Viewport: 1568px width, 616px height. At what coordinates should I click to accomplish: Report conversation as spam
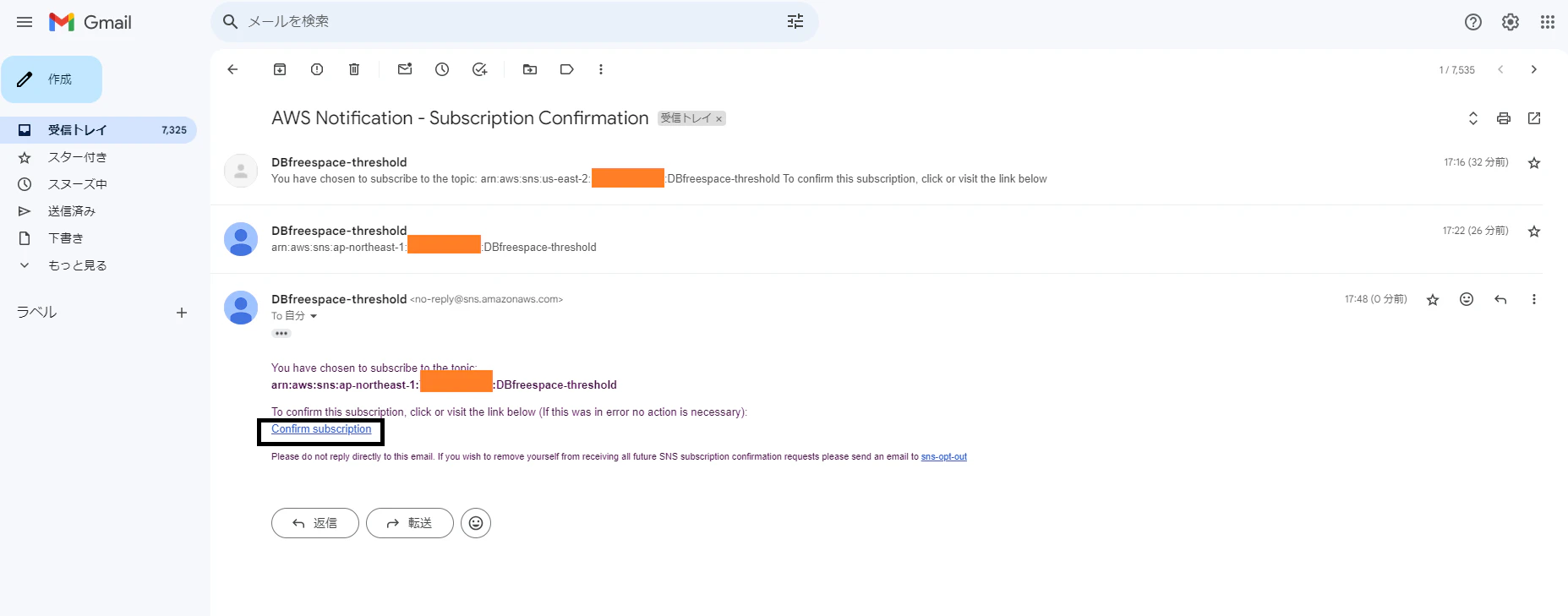pos(317,69)
